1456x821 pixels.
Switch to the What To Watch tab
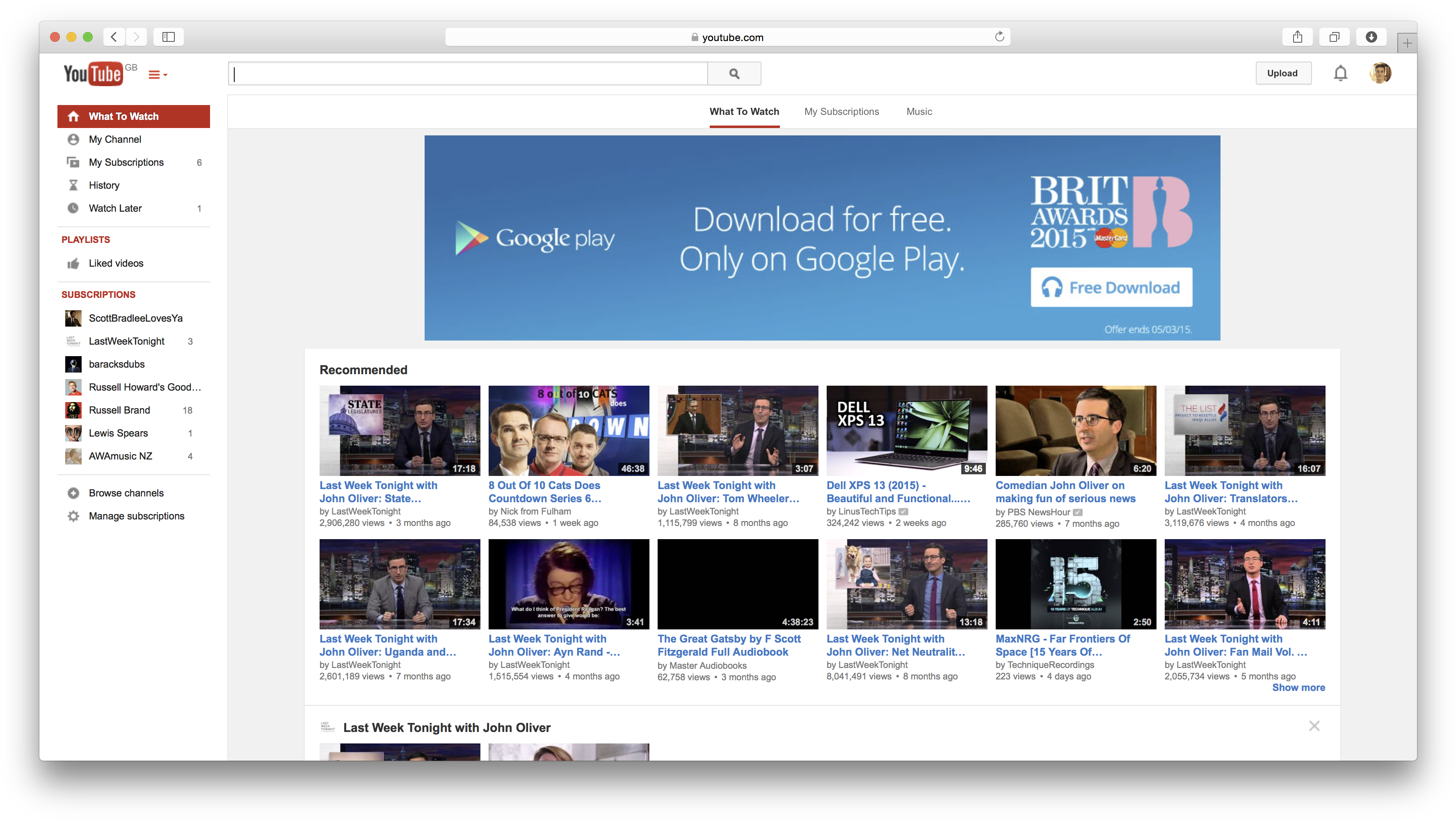pyautogui.click(x=744, y=112)
